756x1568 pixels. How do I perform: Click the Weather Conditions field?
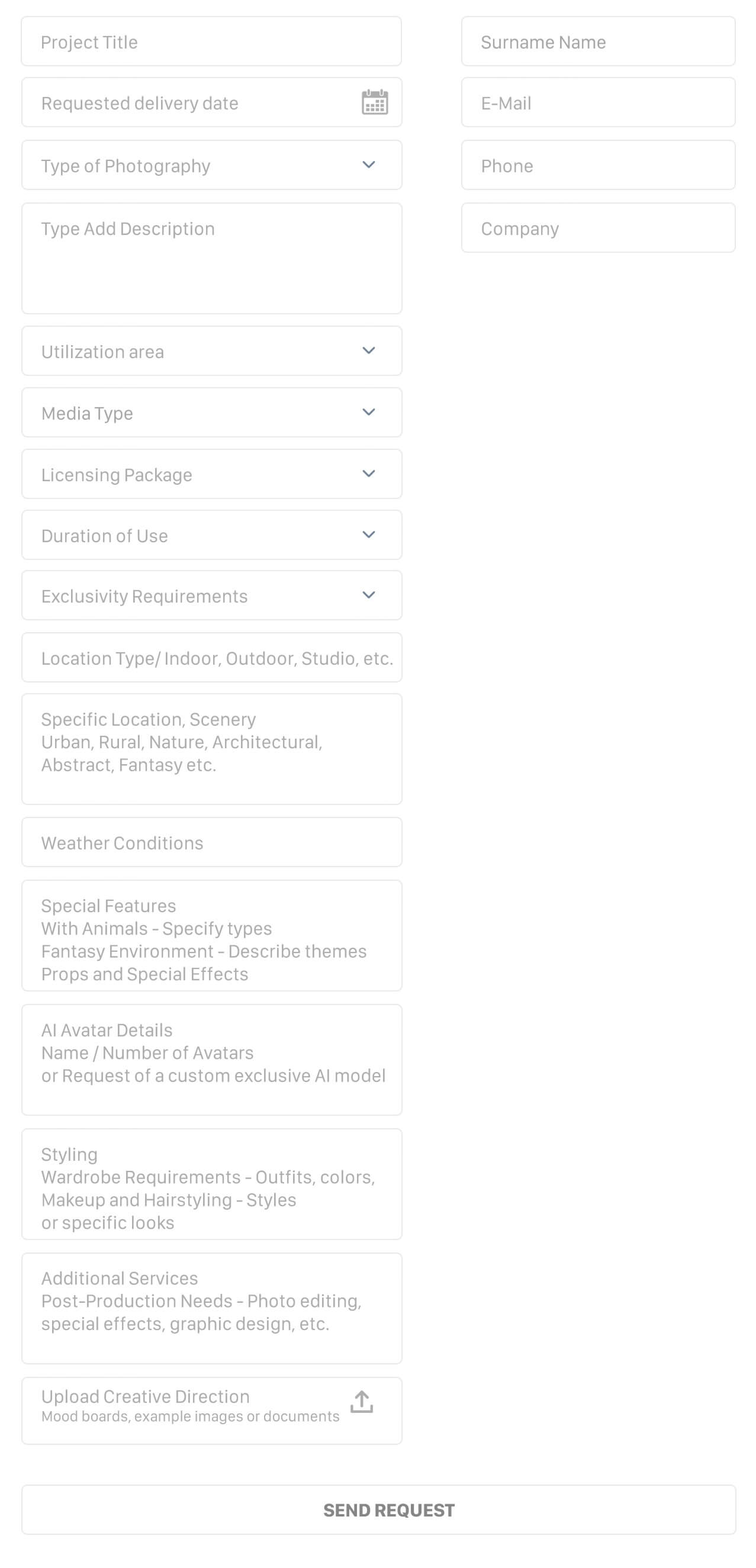tap(211, 842)
